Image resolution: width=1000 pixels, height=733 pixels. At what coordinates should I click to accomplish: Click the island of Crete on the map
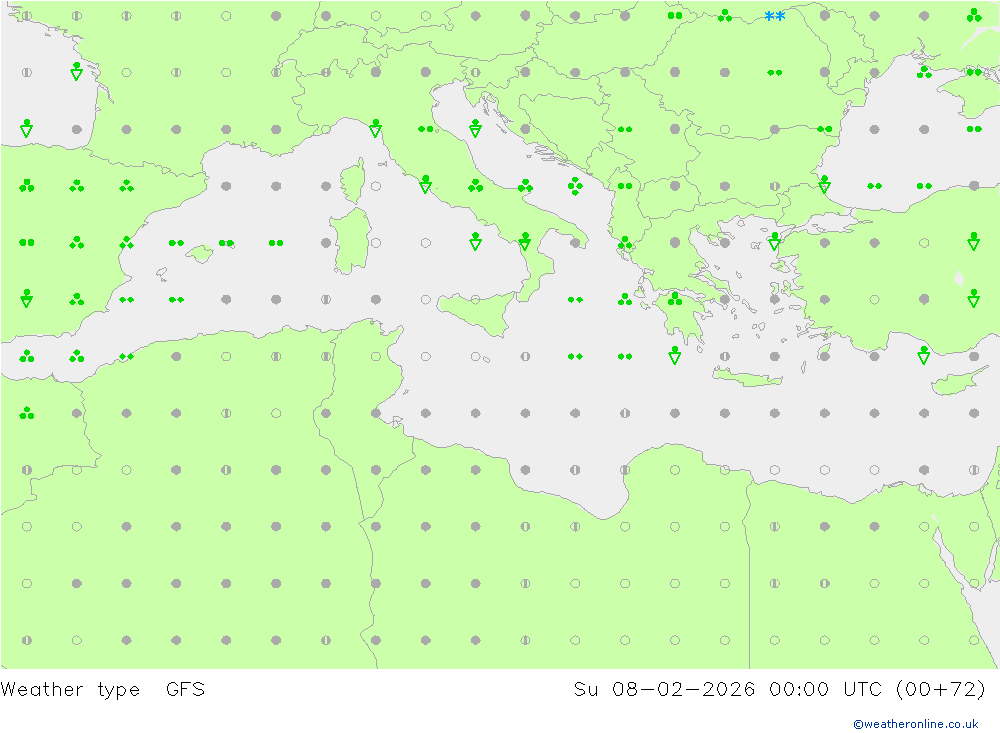pyautogui.click(x=747, y=378)
